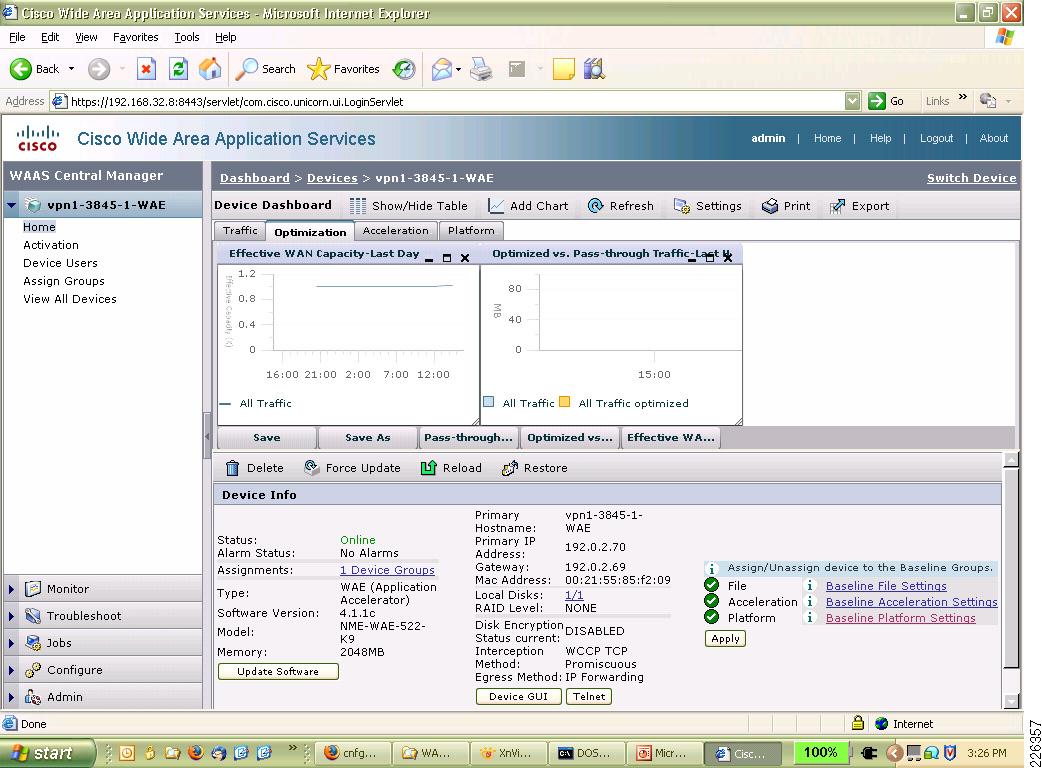This screenshot has height=768, width=1042.
Task: Expand Monitor menu section
Action: click(11, 589)
